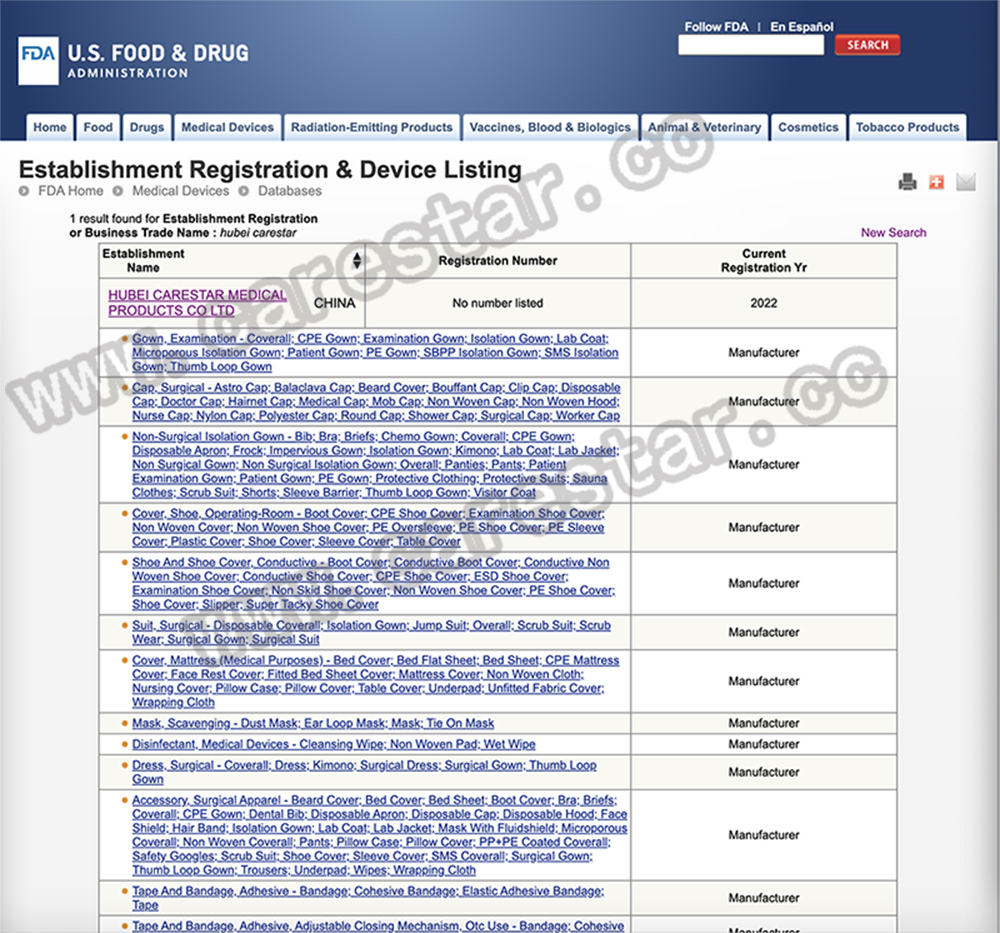Click the red plus share icon
The height and width of the screenshot is (933, 1000).
coord(936,182)
